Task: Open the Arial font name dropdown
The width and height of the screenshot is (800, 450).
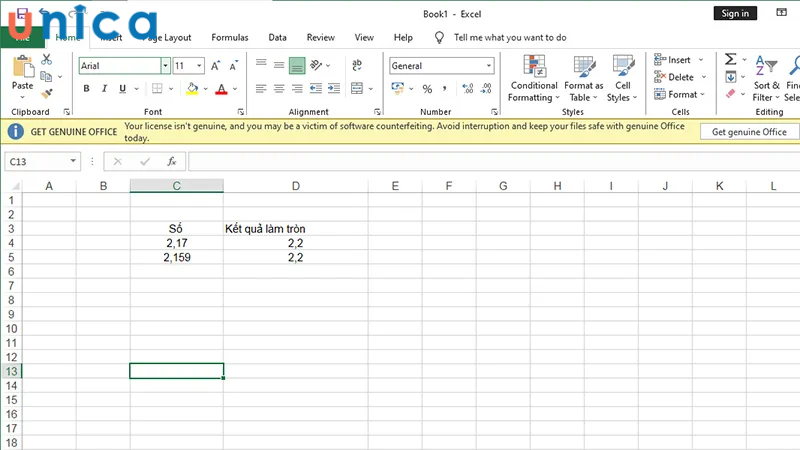Action: click(x=165, y=66)
